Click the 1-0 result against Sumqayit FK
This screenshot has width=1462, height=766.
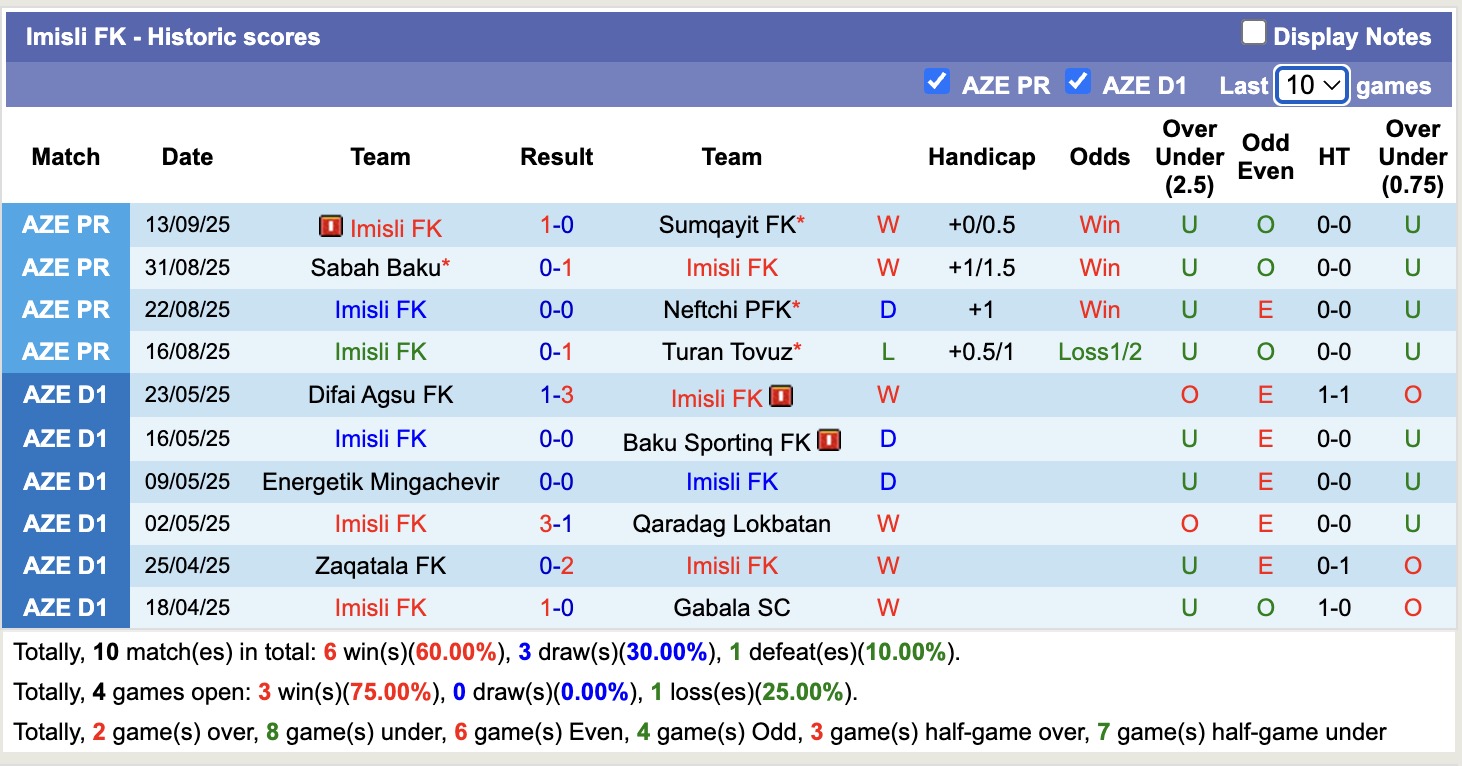click(557, 226)
